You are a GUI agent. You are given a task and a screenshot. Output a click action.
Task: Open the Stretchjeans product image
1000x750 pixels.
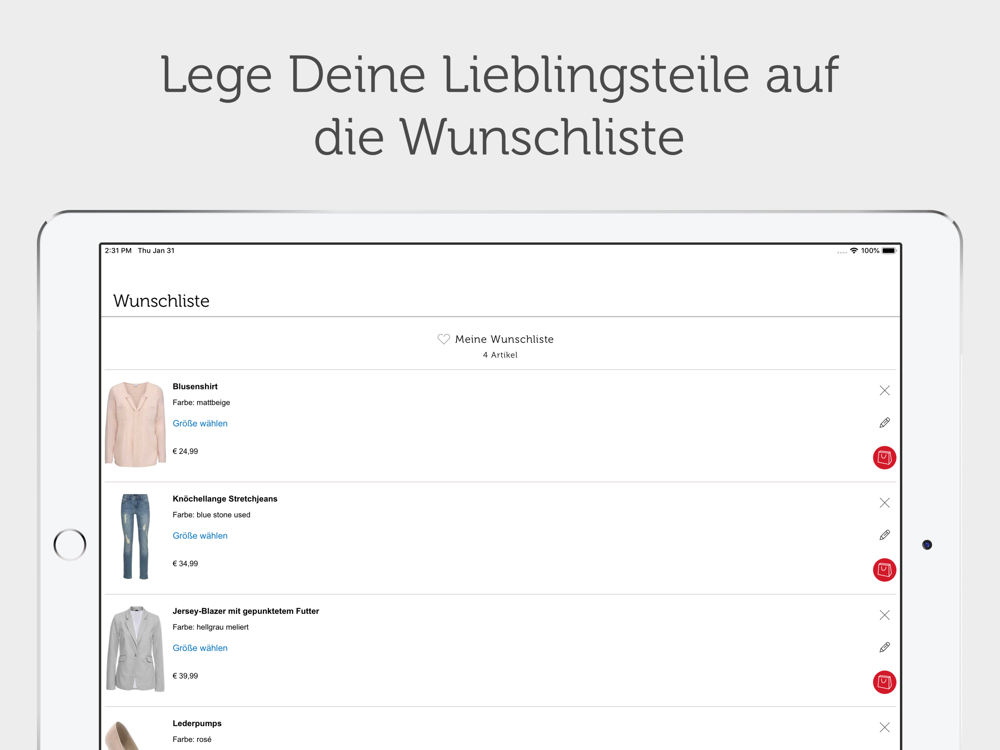(135, 536)
